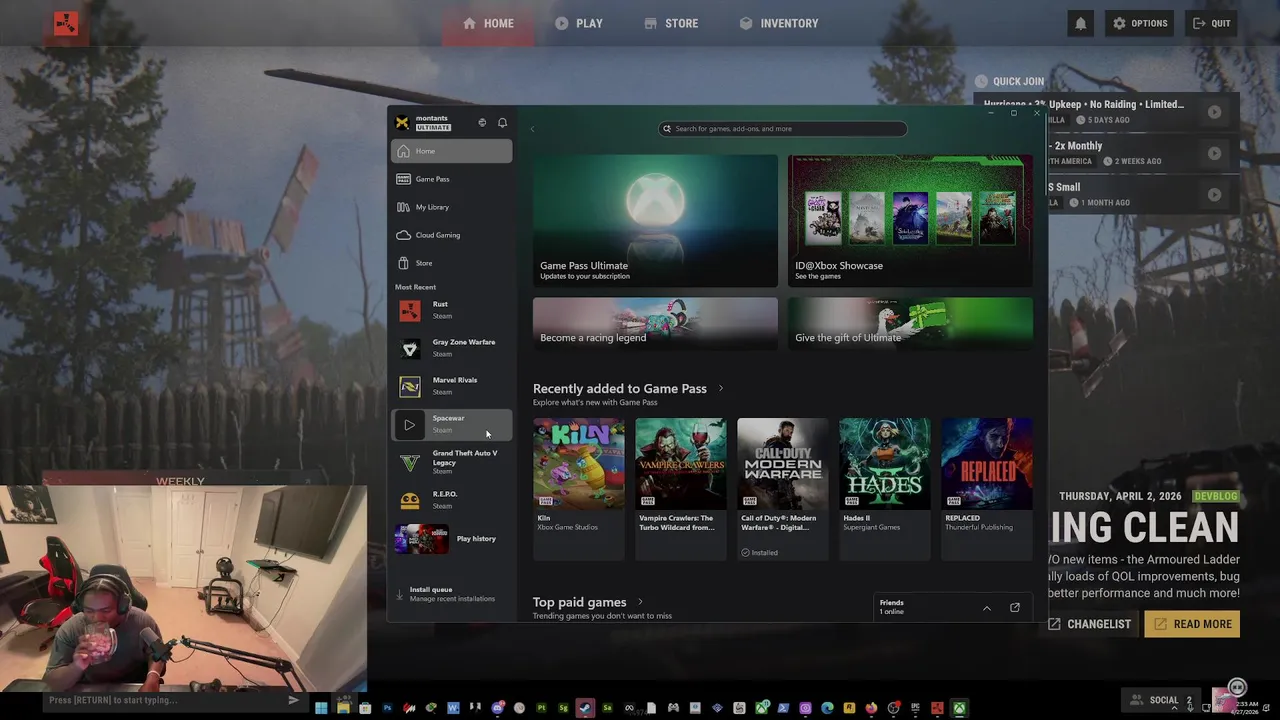Join the 2x Monthly server via play arrow
This screenshot has height=720, width=1280.
pyautogui.click(x=1214, y=153)
